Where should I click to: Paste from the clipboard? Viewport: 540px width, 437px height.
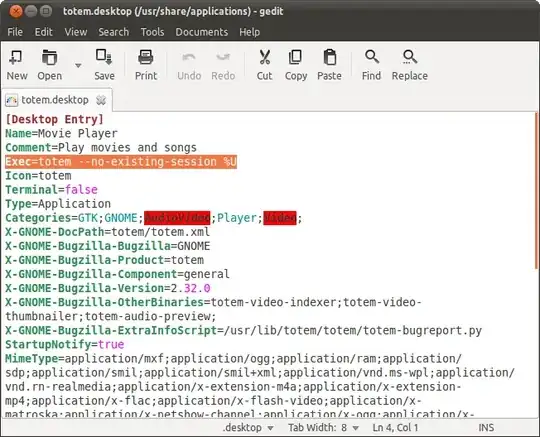tap(330, 65)
